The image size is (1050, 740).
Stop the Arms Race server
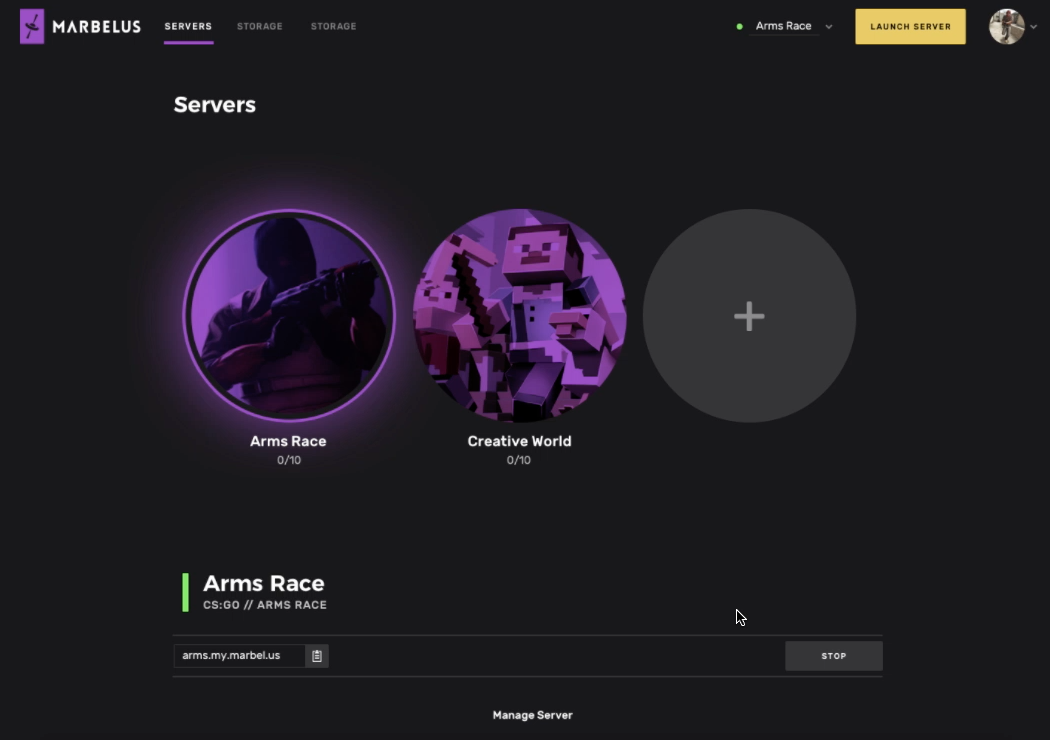tap(834, 656)
